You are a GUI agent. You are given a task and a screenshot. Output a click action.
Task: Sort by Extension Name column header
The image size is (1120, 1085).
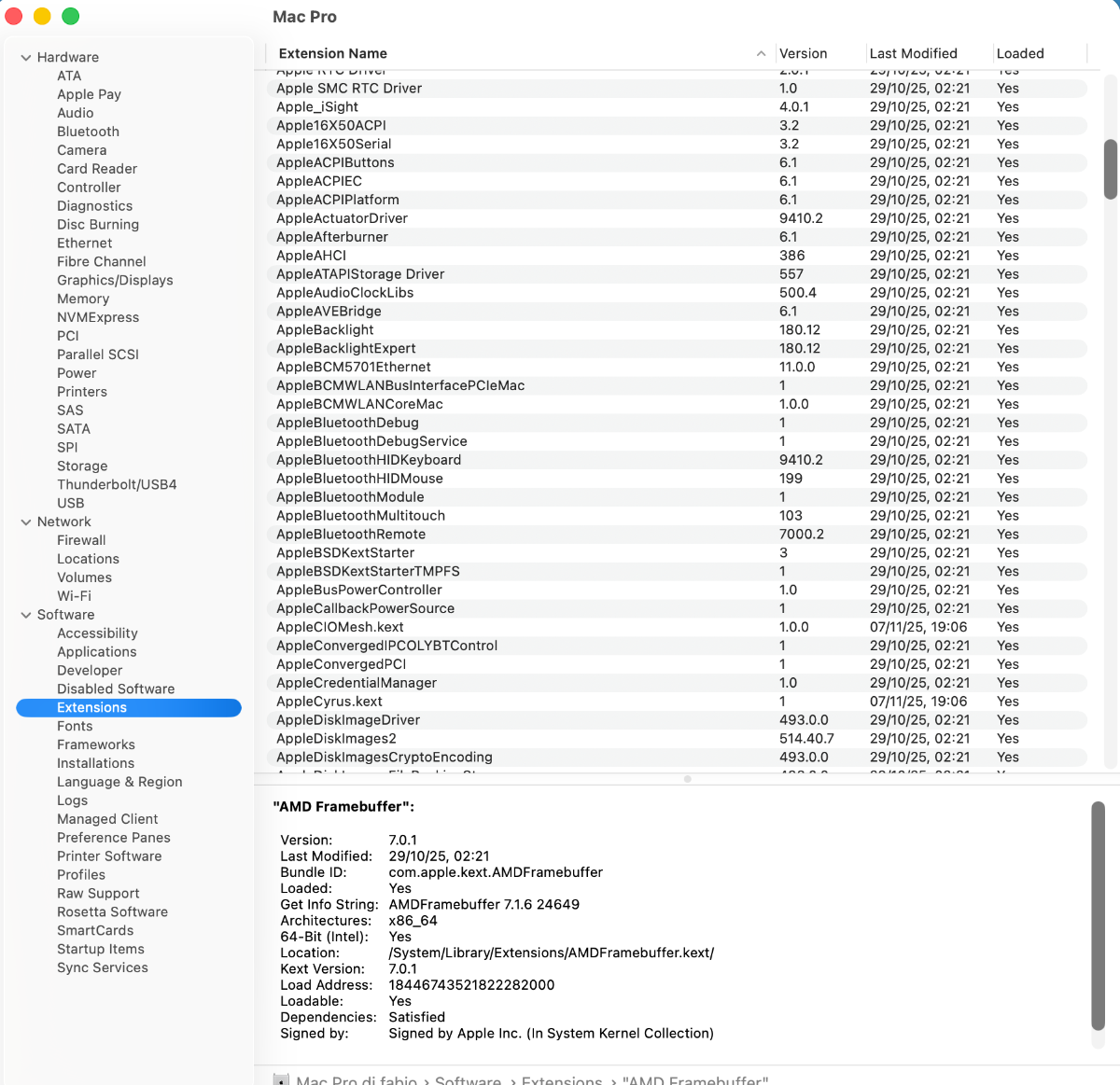click(332, 54)
